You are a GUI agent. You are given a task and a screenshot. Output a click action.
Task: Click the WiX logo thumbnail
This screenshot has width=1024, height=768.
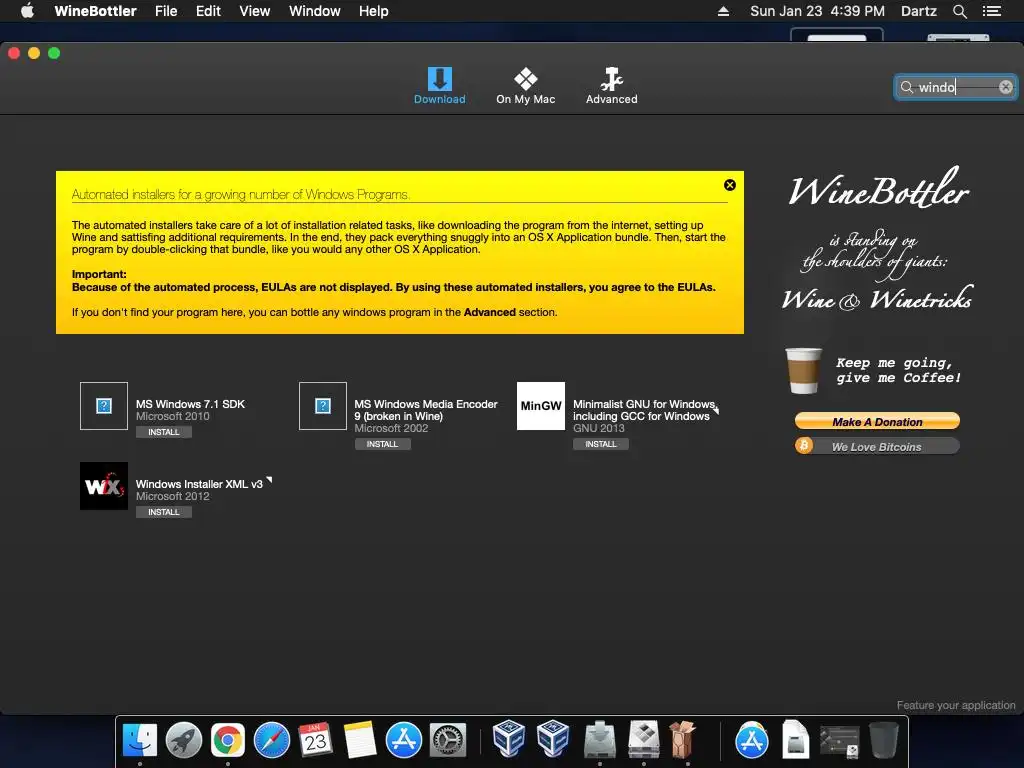104,486
